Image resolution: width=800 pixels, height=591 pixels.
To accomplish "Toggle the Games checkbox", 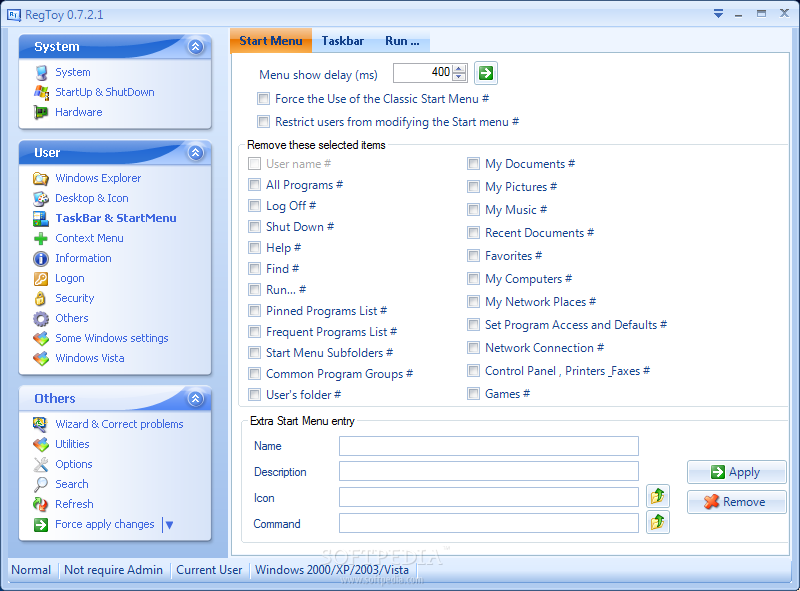I will point(473,393).
